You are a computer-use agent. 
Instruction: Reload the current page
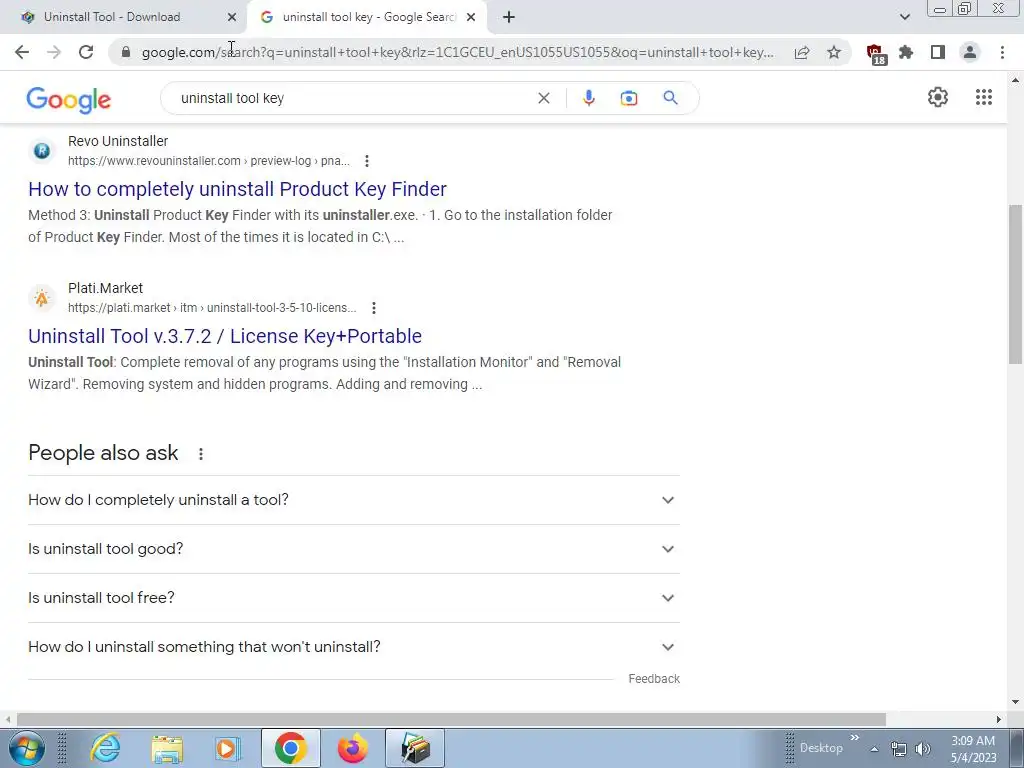pos(86,52)
